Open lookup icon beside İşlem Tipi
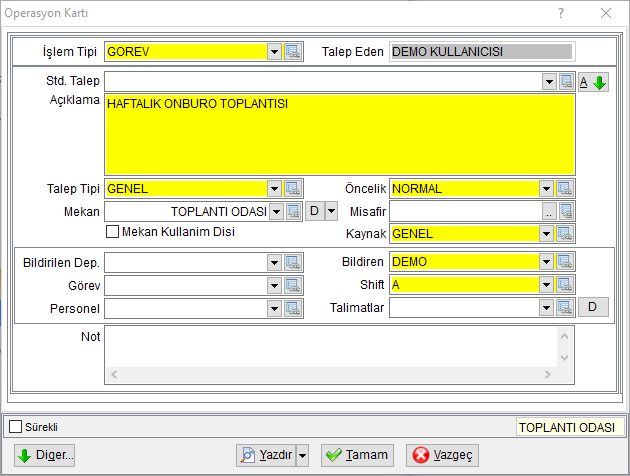 tap(293, 52)
